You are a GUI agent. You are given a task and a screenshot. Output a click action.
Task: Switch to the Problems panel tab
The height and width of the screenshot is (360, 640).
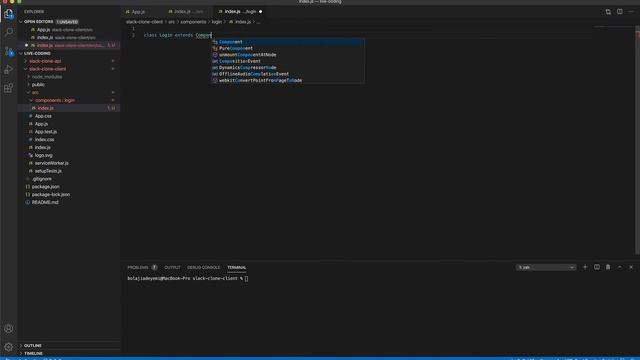coord(138,267)
